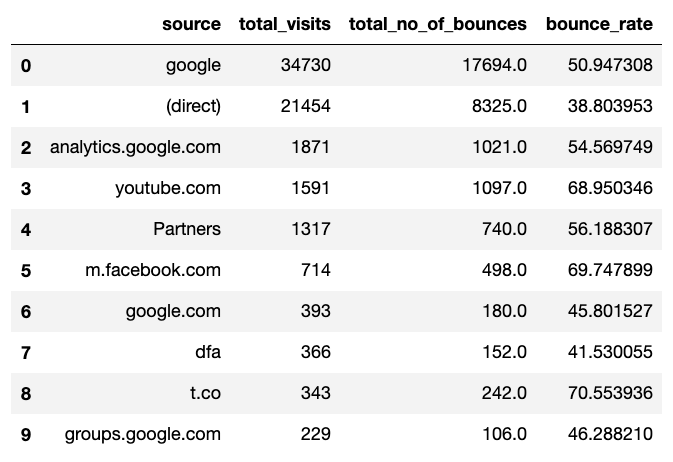This screenshot has width=673, height=462.
Task: Click the t.co source cell
Action: (206, 393)
